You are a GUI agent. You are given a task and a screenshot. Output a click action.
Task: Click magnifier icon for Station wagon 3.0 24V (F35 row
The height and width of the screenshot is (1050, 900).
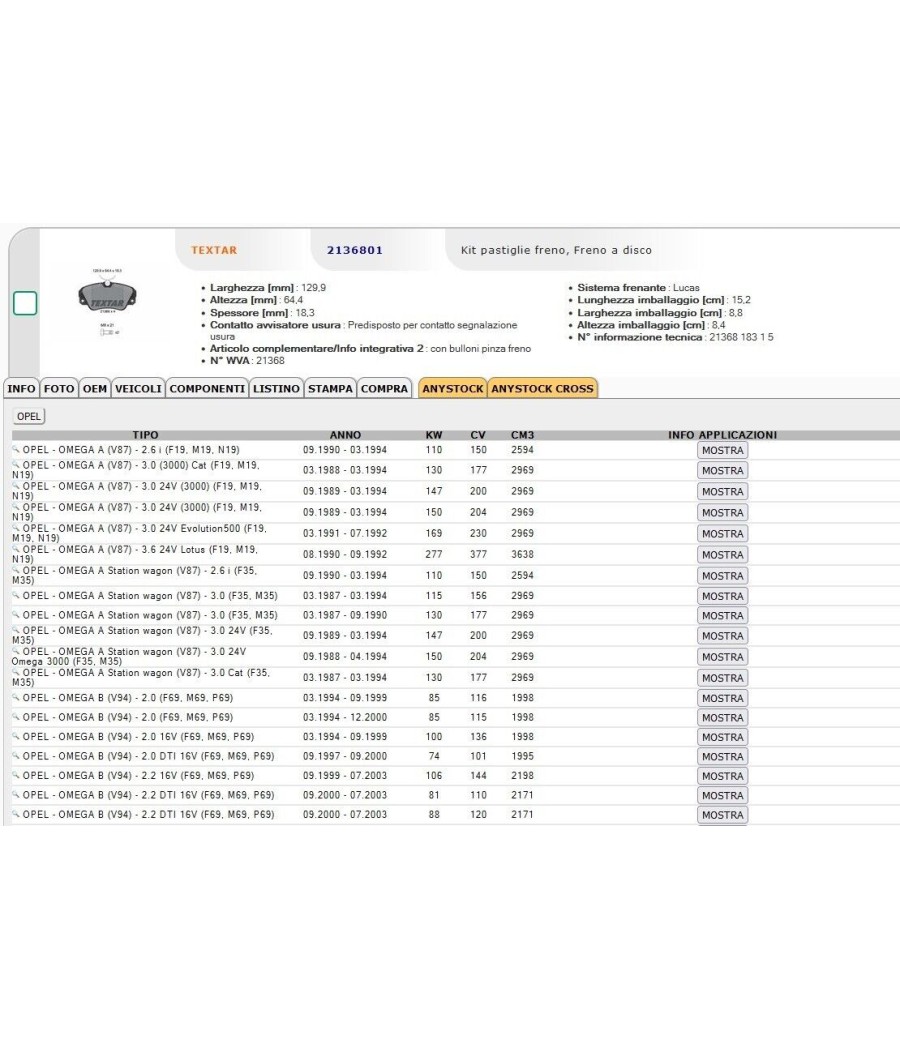point(16,629)
